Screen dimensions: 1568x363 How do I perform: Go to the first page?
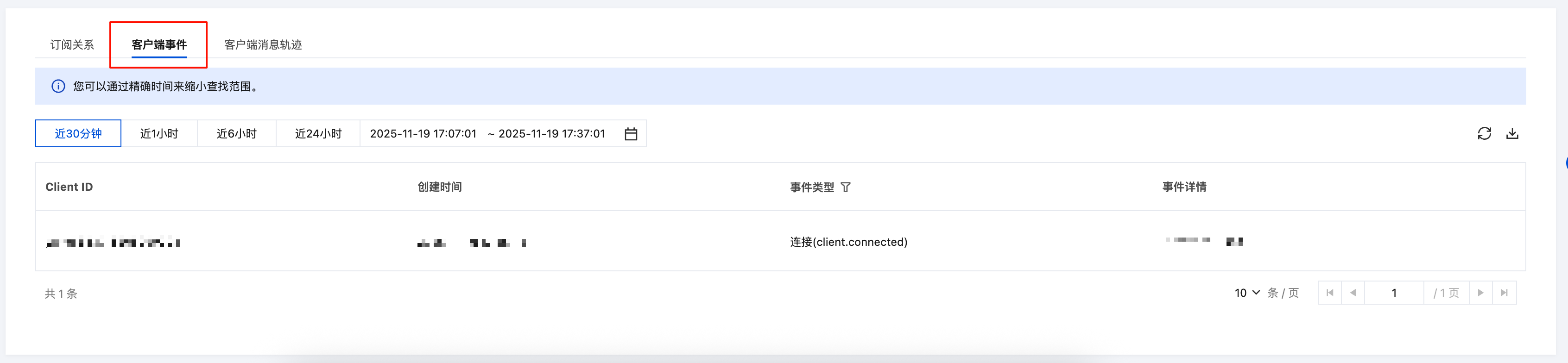(1330, 293)
